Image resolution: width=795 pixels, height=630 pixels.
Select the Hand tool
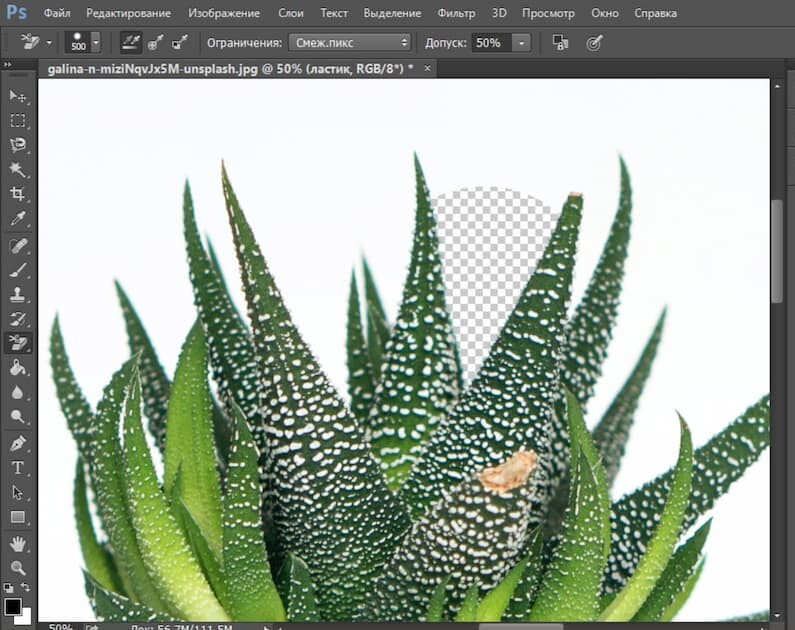pyautogui.click(x=18, y=544)
